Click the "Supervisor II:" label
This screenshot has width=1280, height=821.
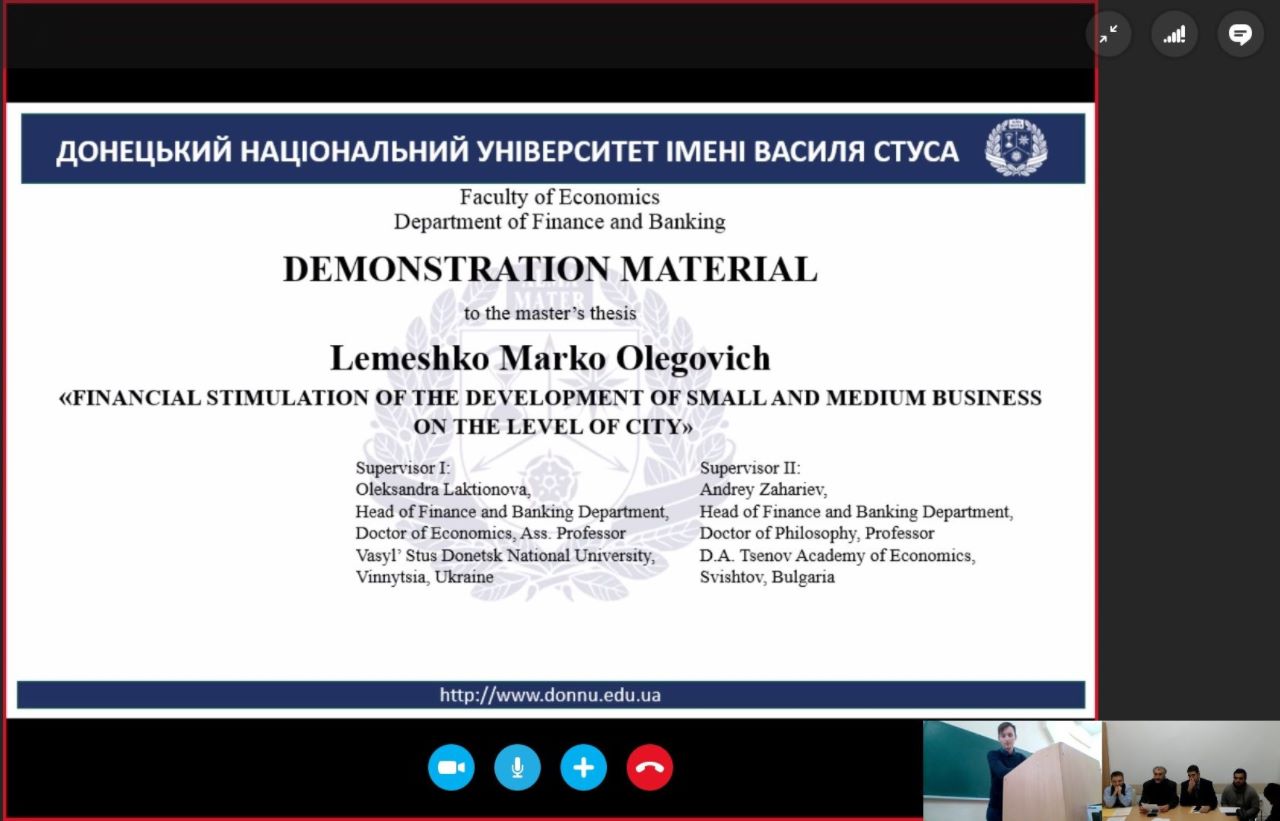[750, 467]
